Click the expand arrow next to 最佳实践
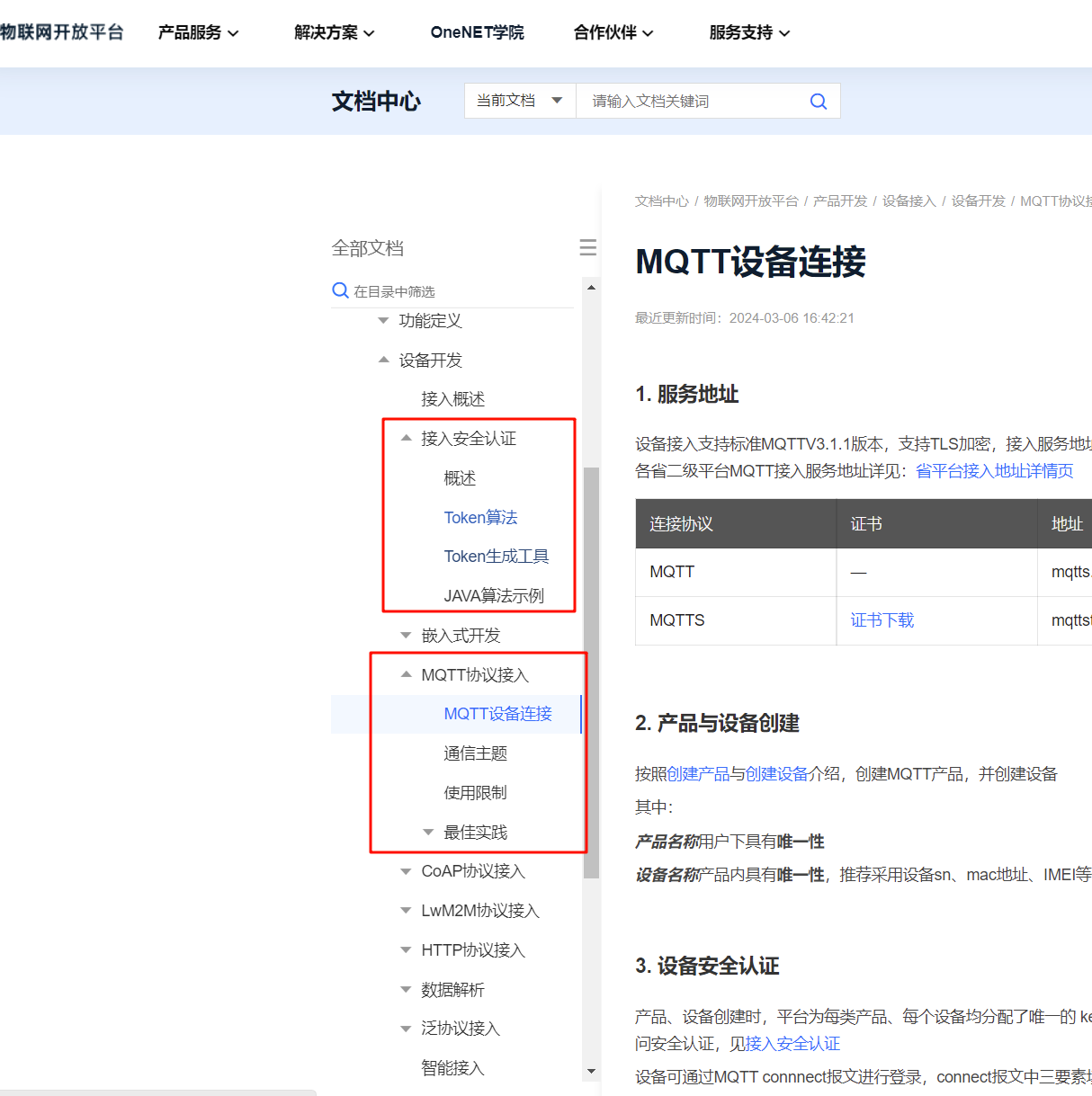Viewport: 1092px width, 1096px height. 427,832
